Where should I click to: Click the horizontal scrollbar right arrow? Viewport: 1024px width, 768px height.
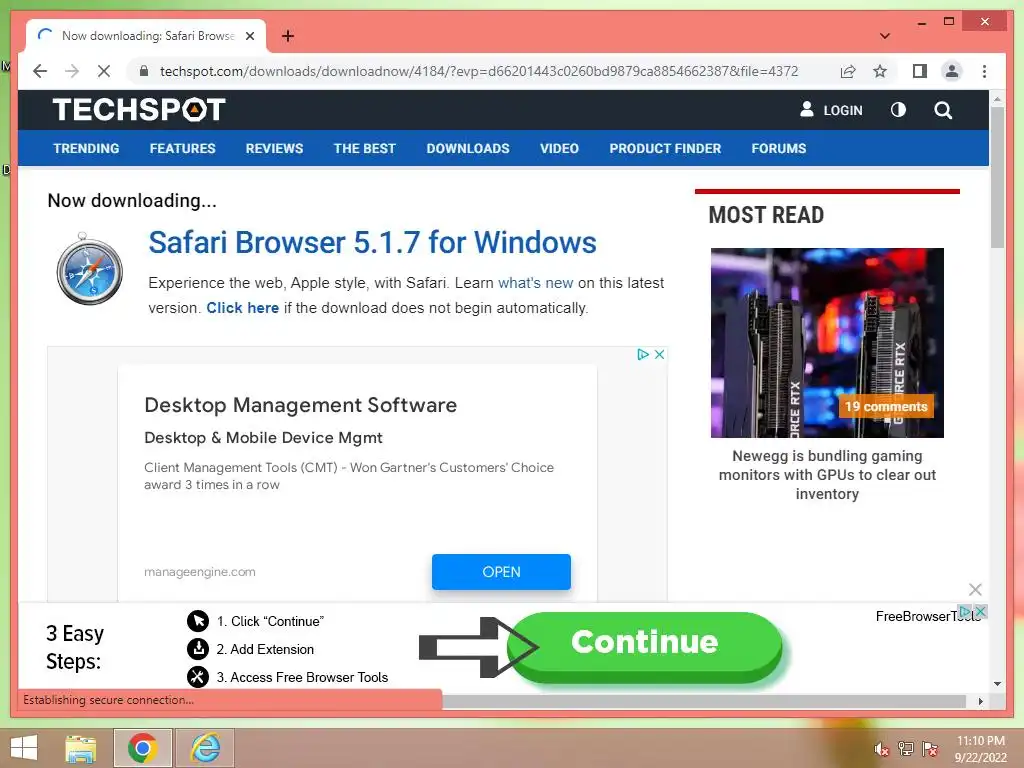[x=980, y=701]
